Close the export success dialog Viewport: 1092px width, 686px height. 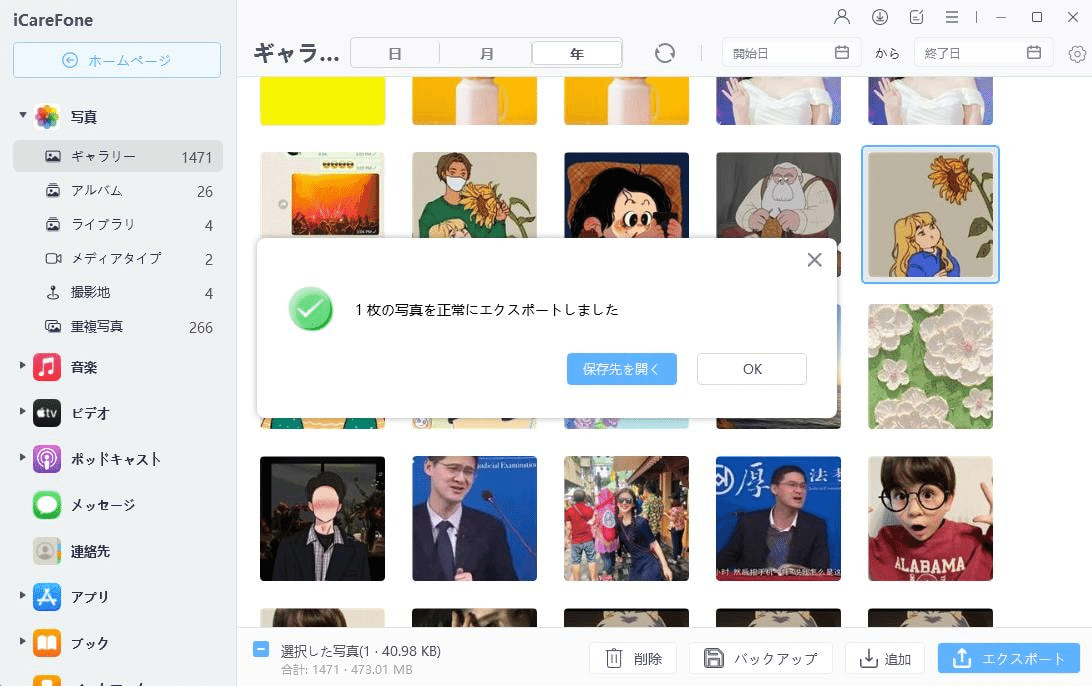click(x=814, y=260)
